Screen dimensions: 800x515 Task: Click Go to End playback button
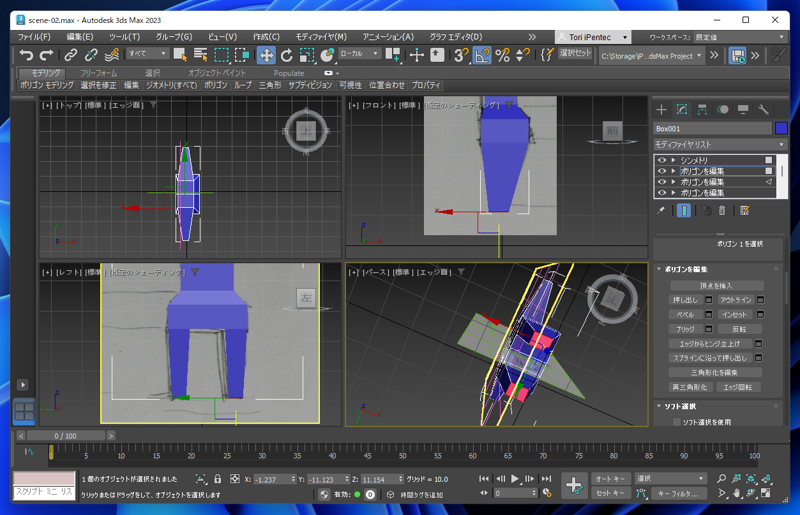[x=546, y=478]
